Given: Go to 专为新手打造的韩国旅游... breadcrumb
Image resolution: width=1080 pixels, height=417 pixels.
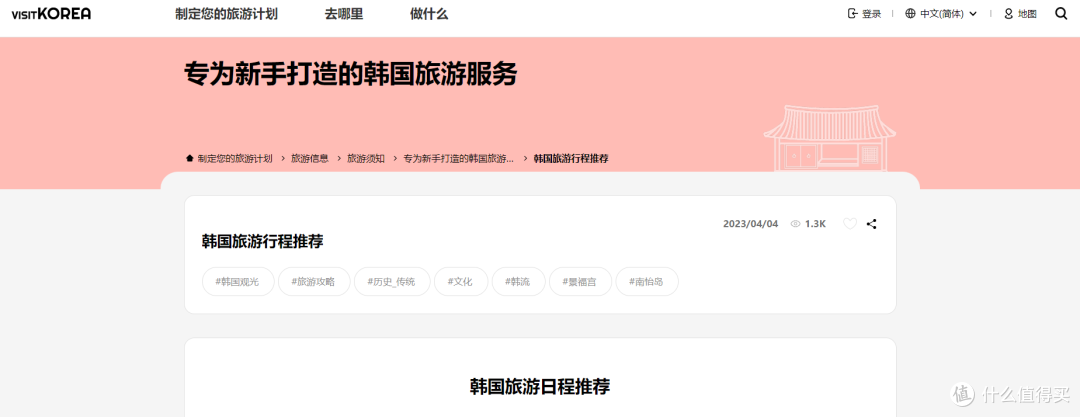Looking at the screenshot, I should click(459, 158).
